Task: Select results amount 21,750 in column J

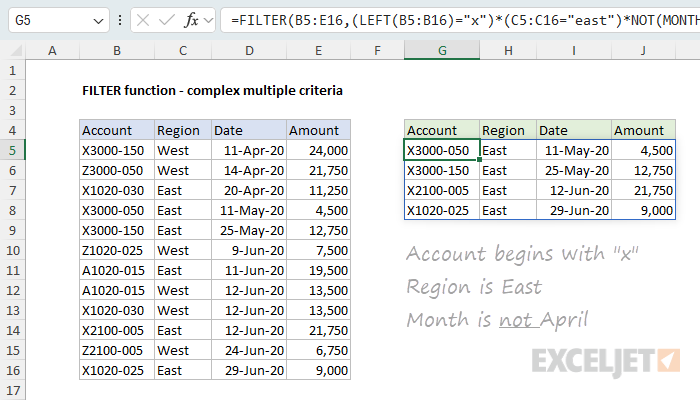Action: (x=643, y=191)
